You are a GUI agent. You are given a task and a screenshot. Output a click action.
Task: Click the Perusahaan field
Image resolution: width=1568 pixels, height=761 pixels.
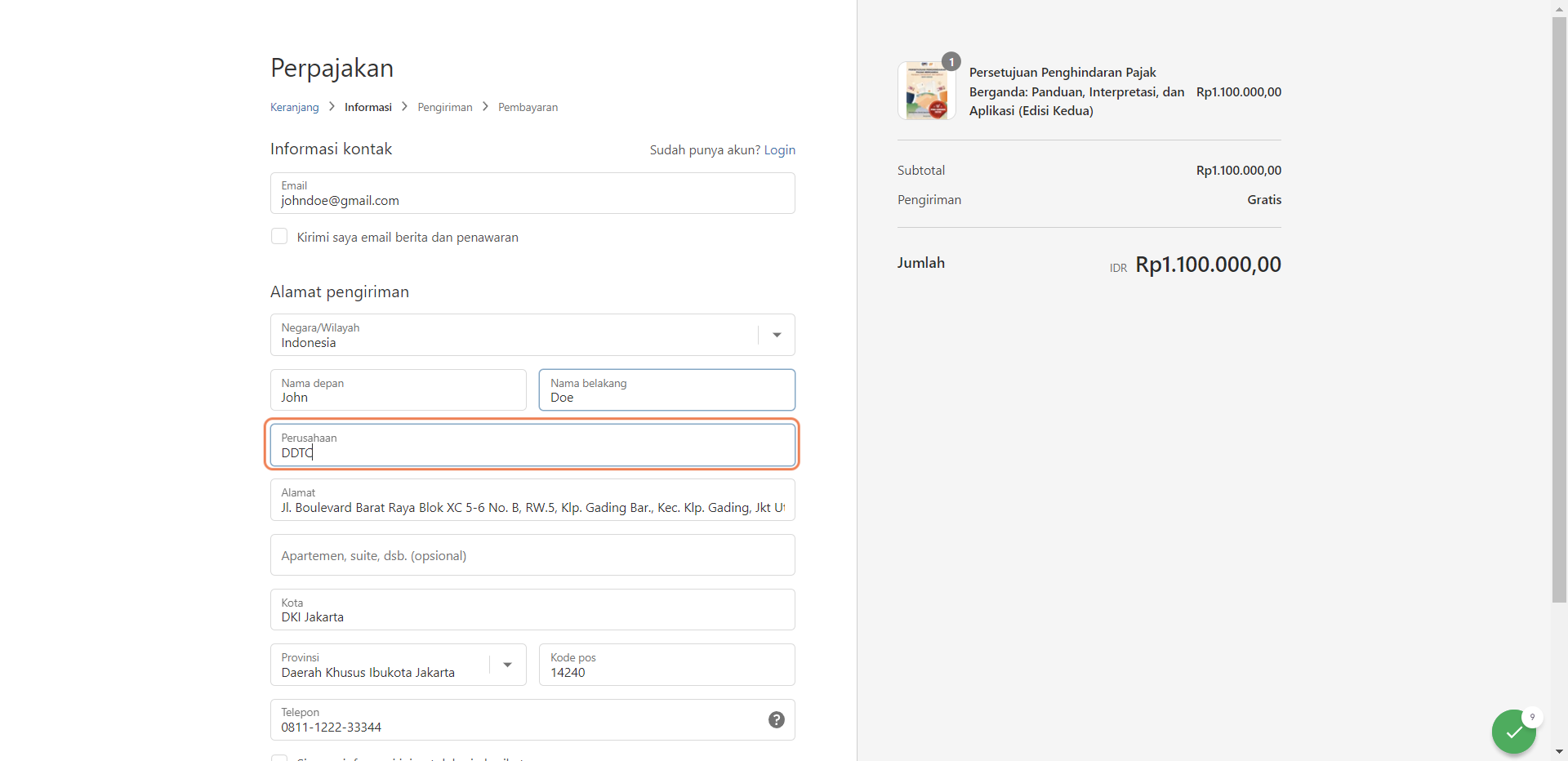(x=532, y=445)
